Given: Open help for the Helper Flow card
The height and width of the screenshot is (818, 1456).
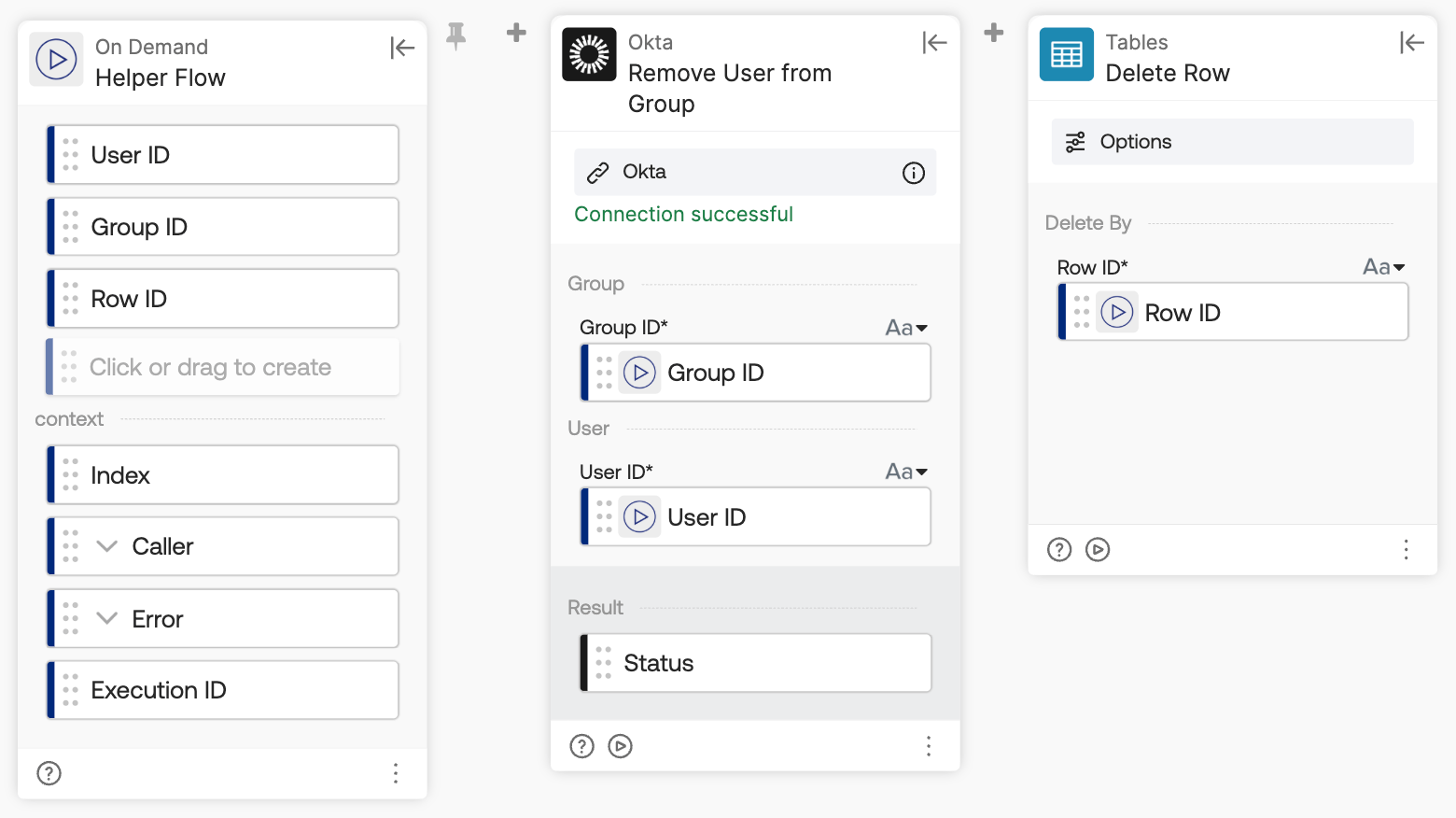Looking at the screenshot, I should click(49, 773).
